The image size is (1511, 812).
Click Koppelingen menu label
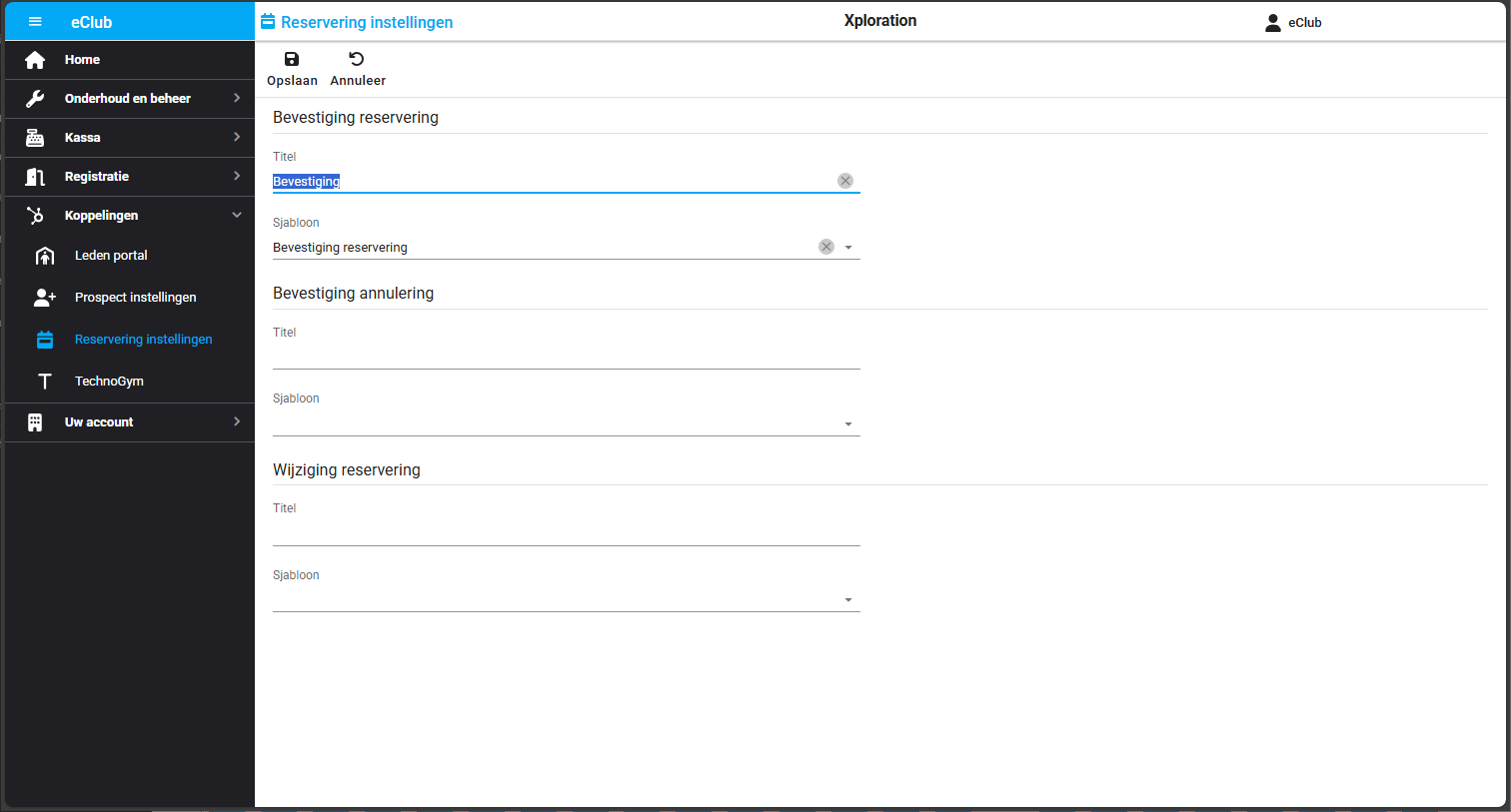pyautogui.click(x=101, y=216)
